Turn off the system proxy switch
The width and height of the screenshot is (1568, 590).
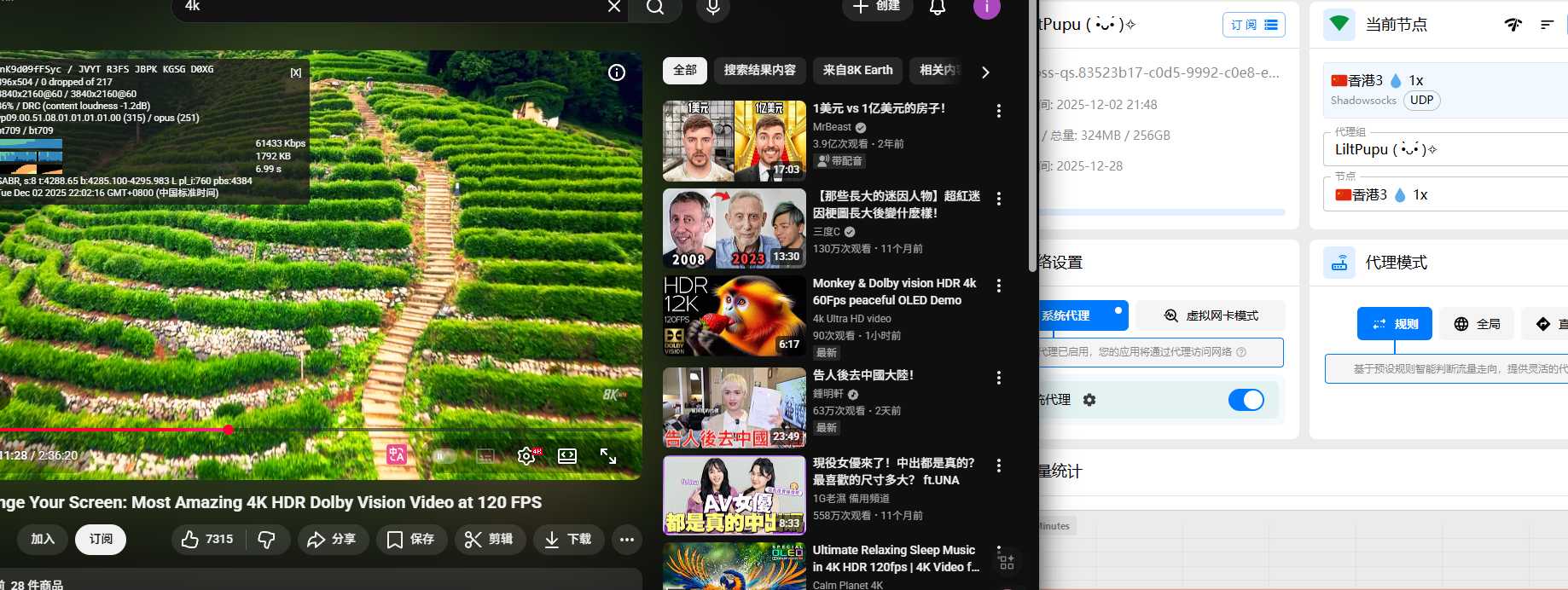pyautogui.click(x=1246, y=400)
